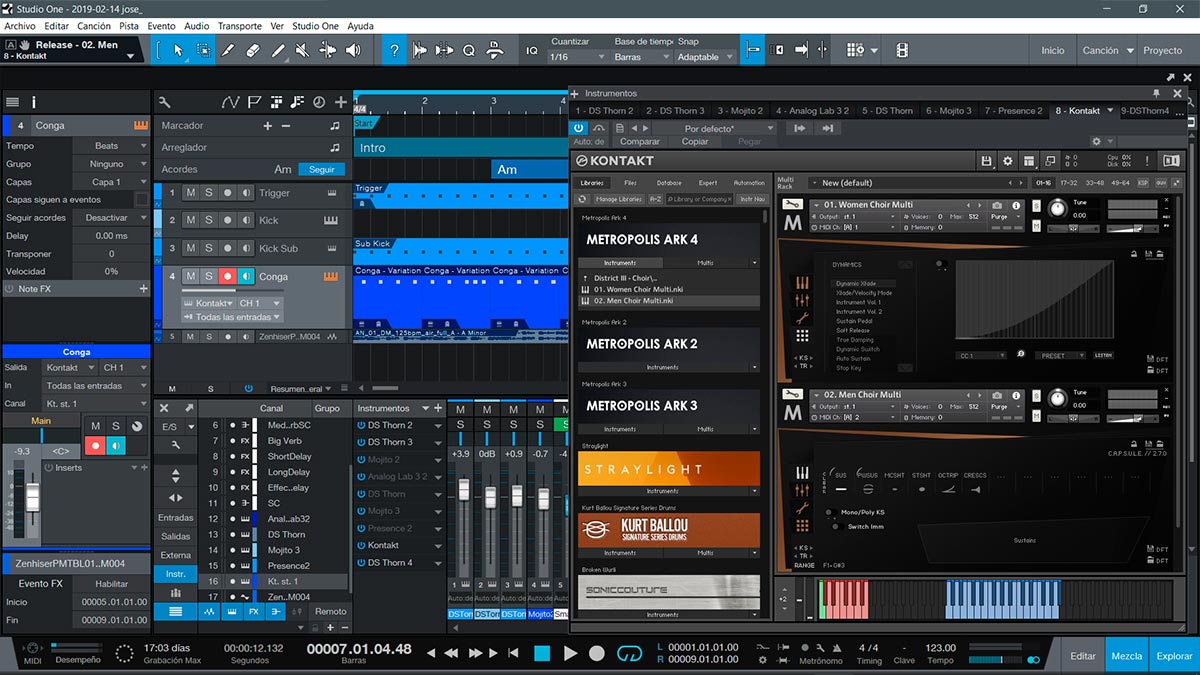Click Inicio button at top right
Image resolution: width=1200 pixels, height=675 pixels.
1053,50
